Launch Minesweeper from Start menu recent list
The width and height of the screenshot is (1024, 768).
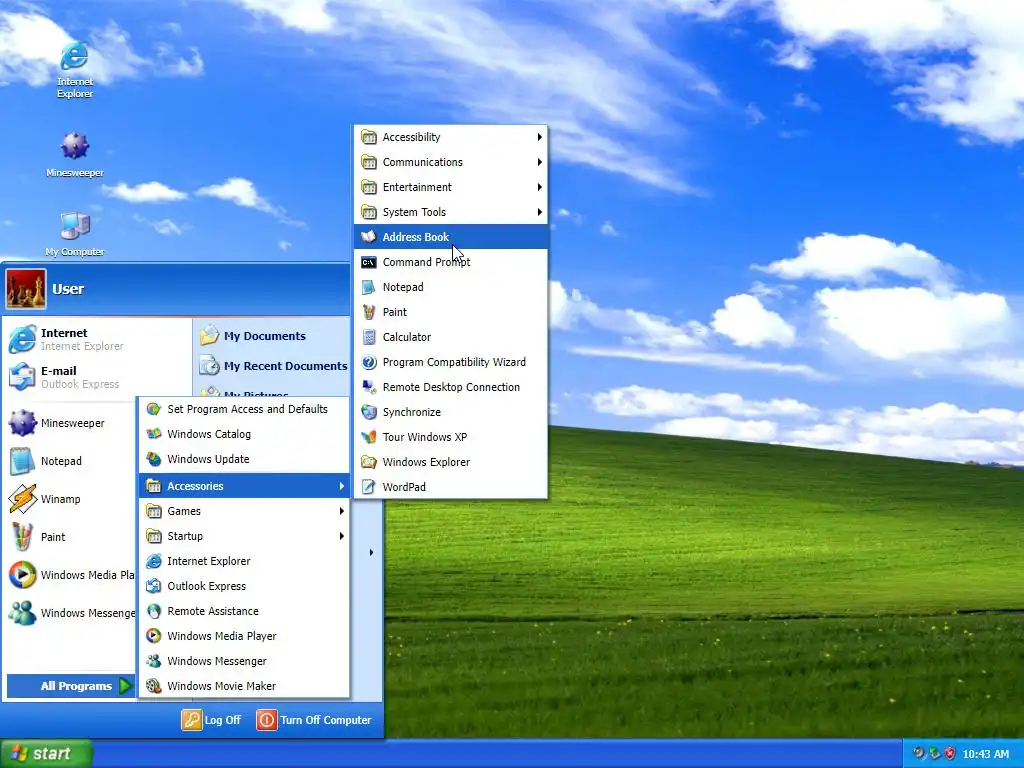[x=71, y=423]
